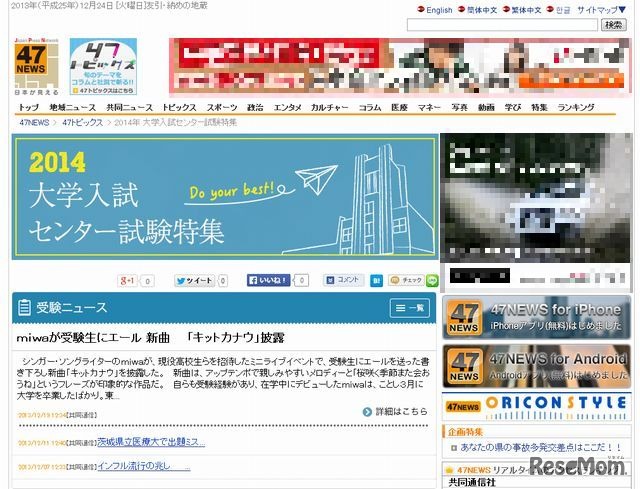Click the red bullet before 繁体中文
This screenshot has height=489, width=640.
pyautogui.click(x=506, y=9)
